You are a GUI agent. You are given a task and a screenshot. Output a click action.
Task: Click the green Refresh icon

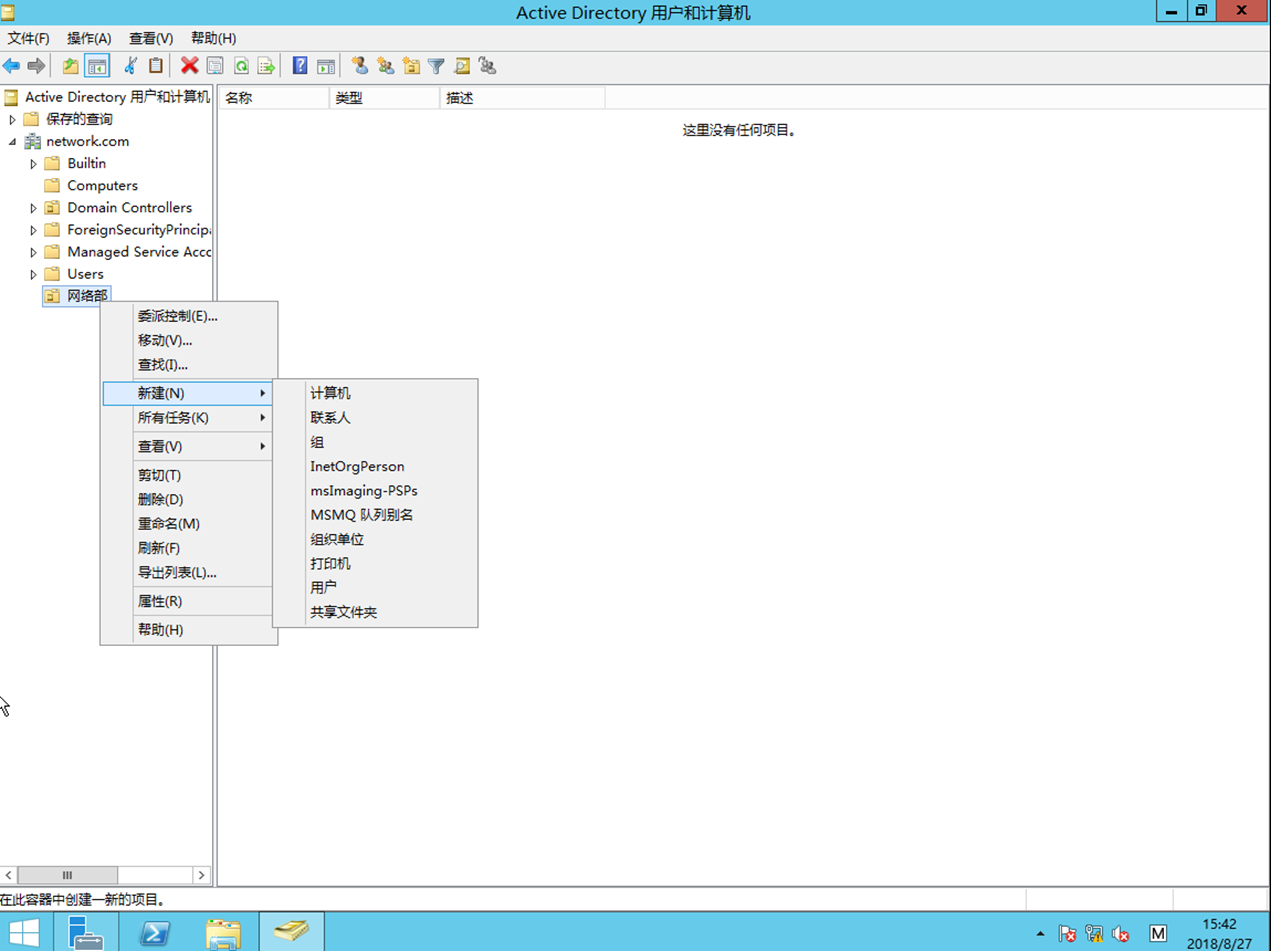pyautogui.click(x=241, y=66)
